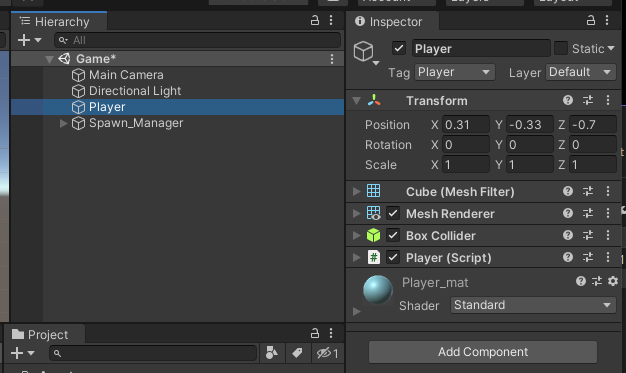This screenshot has height=373, width=626.
Task: Open the Project panel options menu
Action: [331, 333]
